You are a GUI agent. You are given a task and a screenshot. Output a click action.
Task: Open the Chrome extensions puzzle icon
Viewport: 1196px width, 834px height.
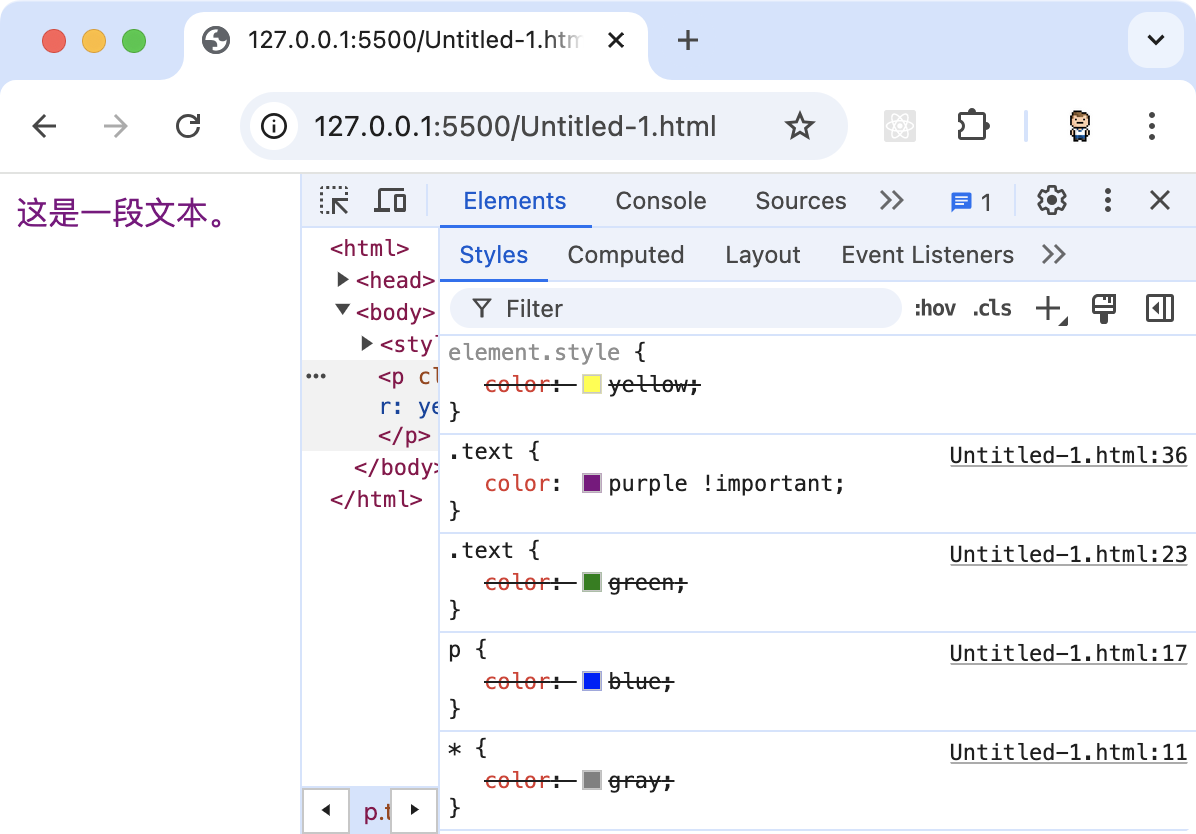point(972,126)
